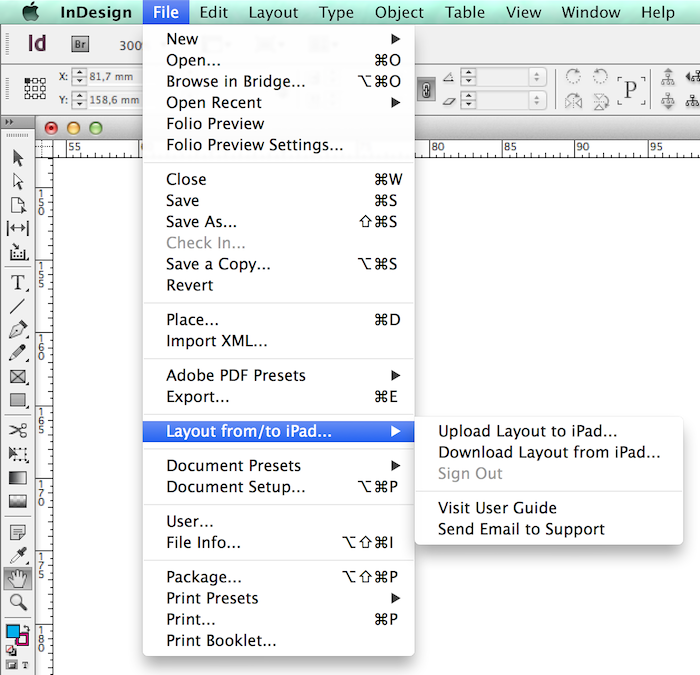Select the Direct Selection tool

pyautogui.click(x=18, y=181)
